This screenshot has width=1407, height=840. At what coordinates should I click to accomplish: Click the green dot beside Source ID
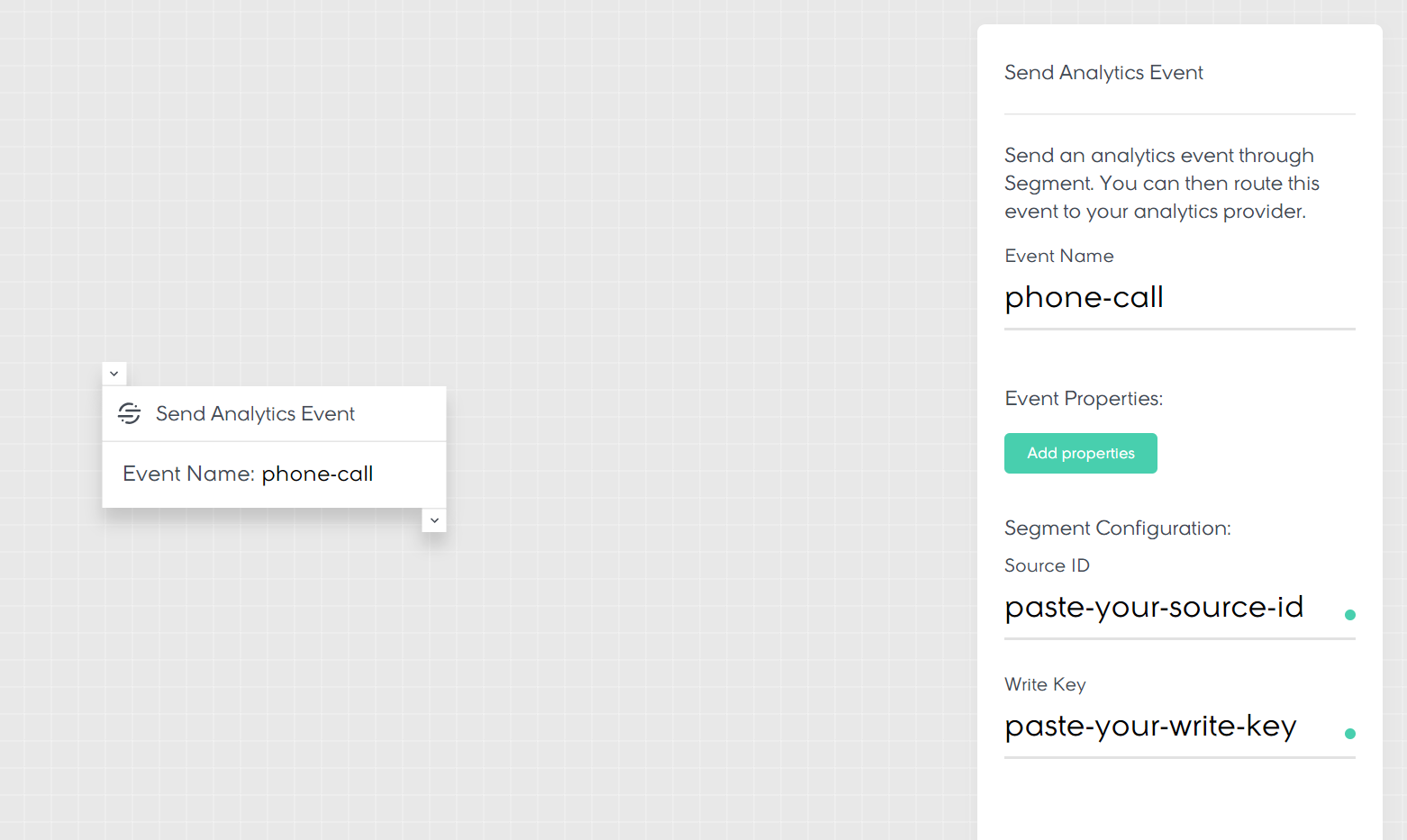(x=1349, y=615)
